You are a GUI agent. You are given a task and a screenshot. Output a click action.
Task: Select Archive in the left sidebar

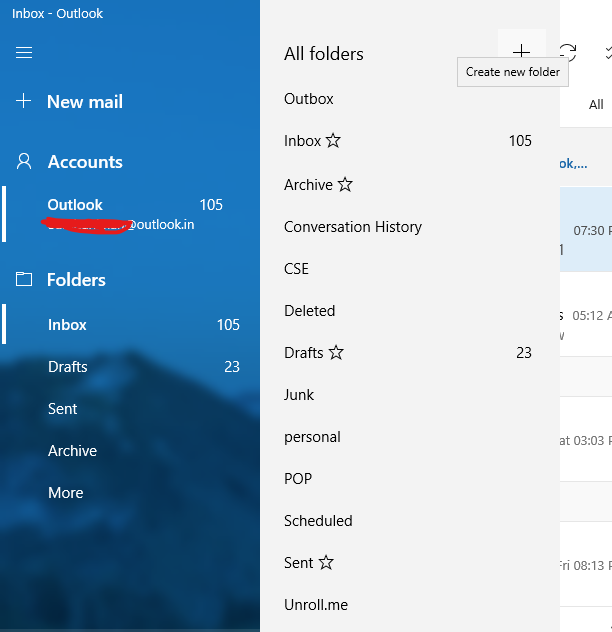[130, 450]
